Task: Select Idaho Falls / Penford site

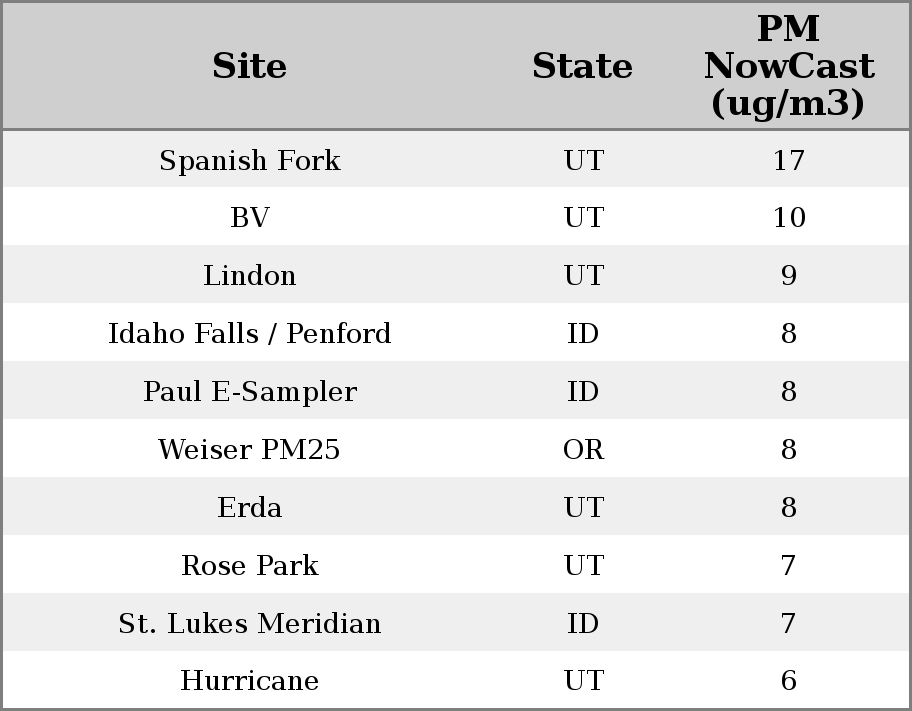Action: (250, 333)
